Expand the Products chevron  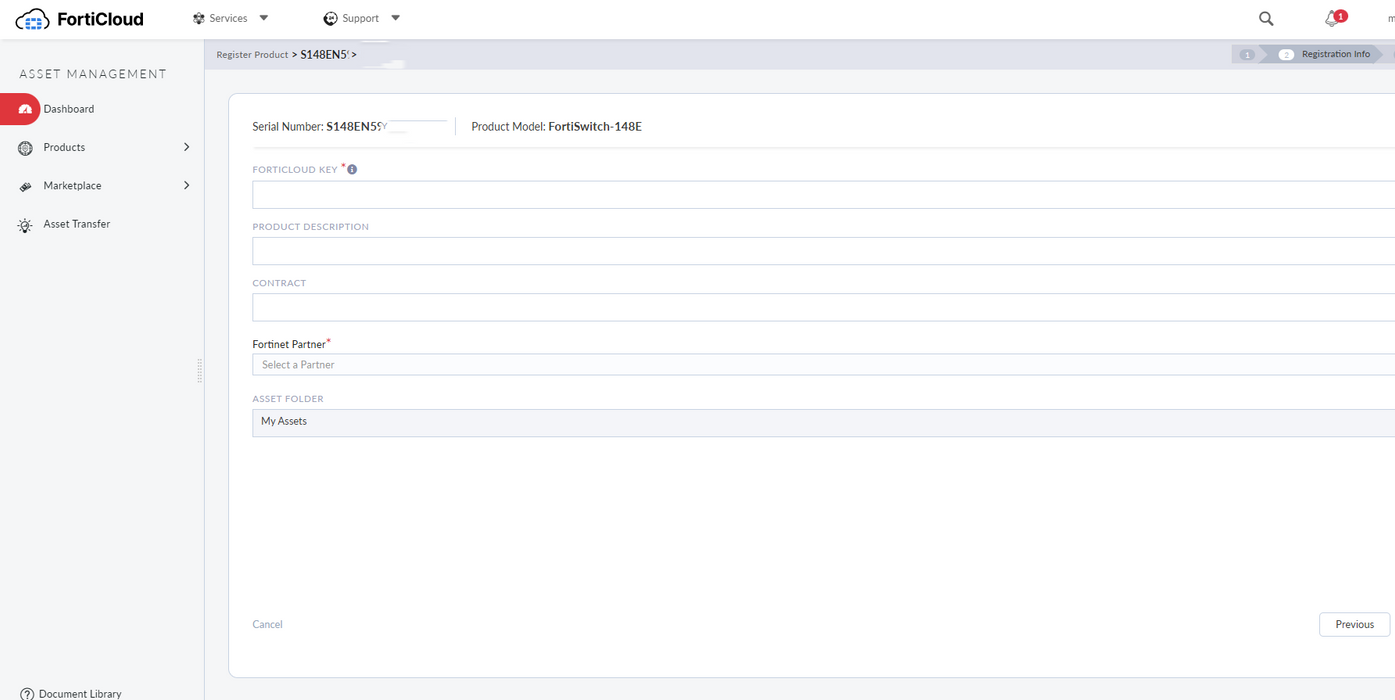(x=186, y=147)
